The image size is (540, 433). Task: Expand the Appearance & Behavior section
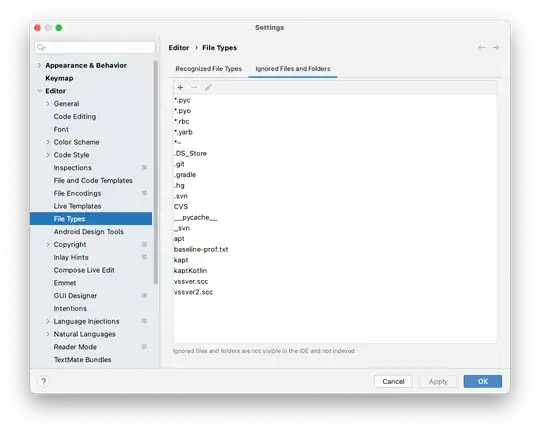pyautogui.click(x=39, y=65)
